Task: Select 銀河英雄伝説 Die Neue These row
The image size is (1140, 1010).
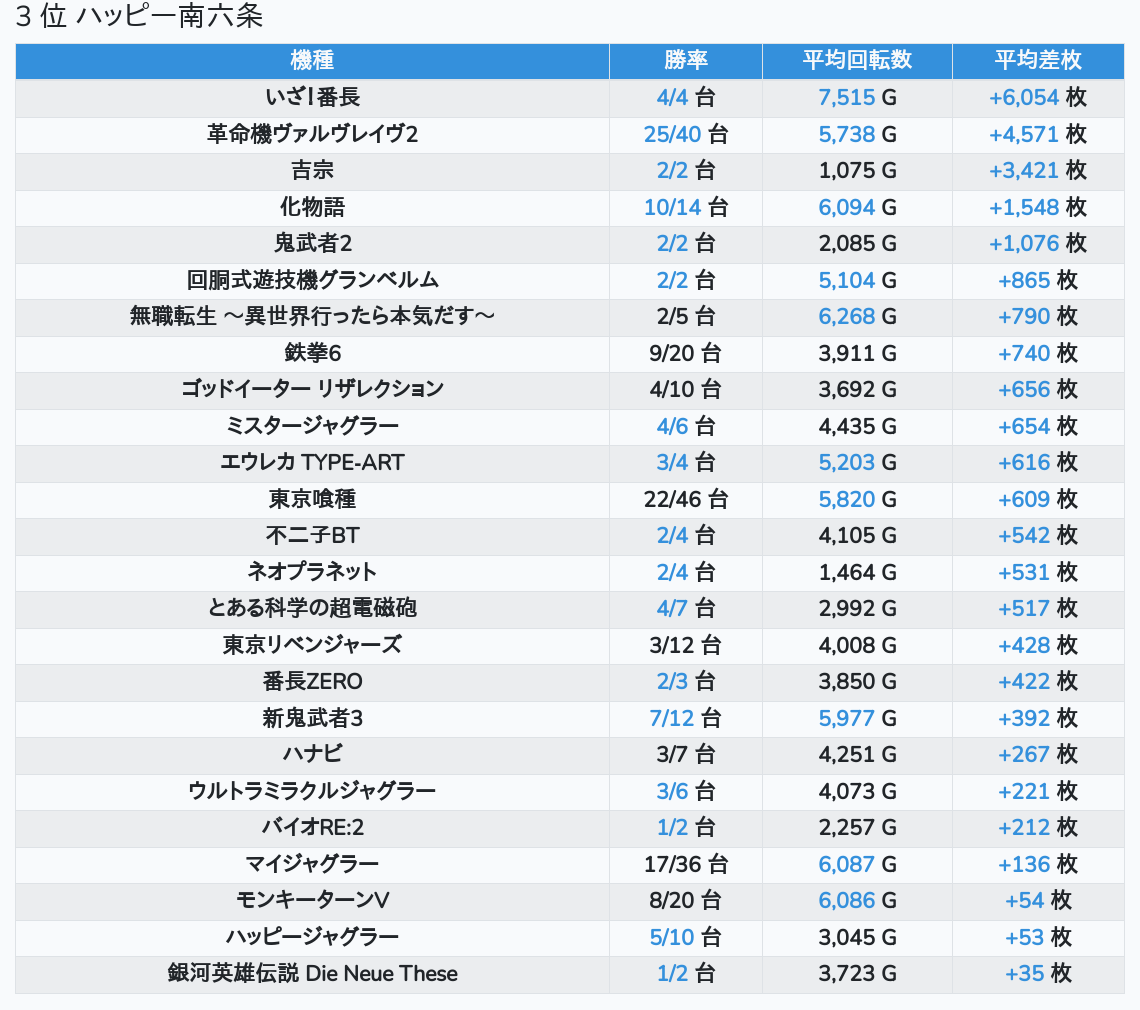Action: 312,974
